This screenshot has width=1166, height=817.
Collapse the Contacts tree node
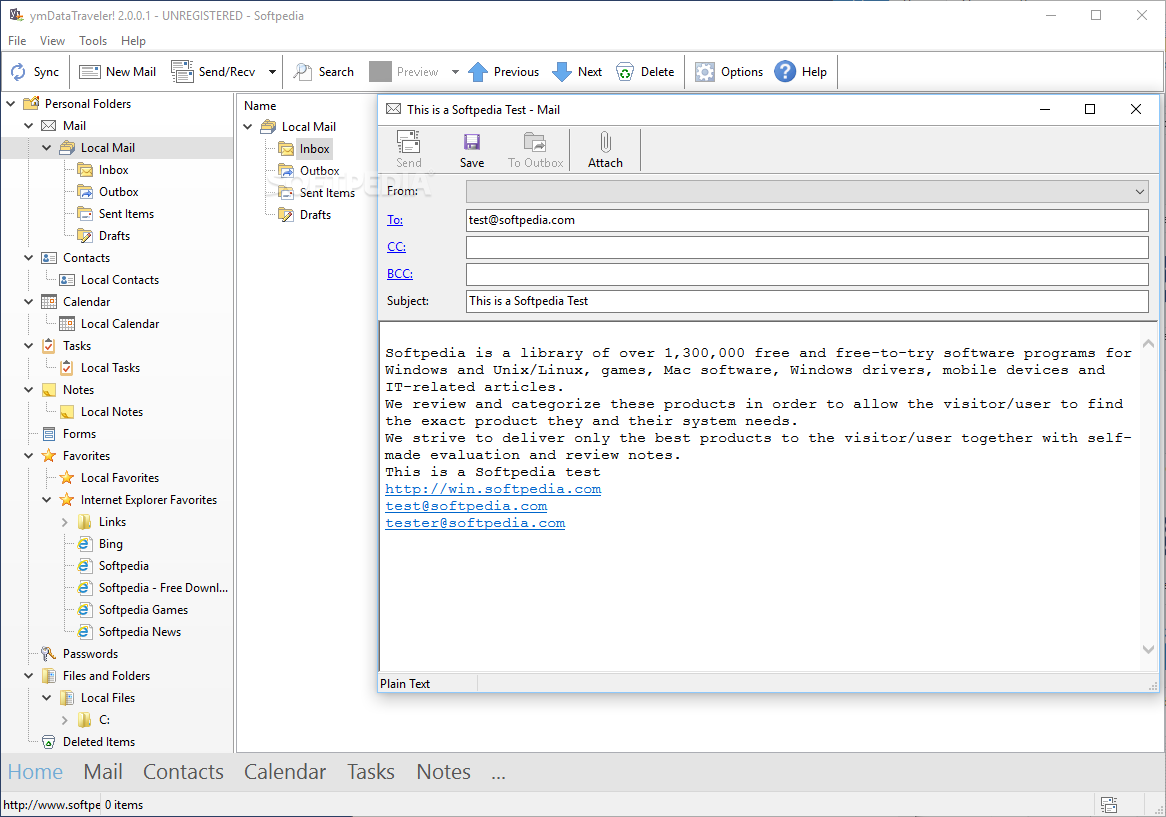(29, 258)
